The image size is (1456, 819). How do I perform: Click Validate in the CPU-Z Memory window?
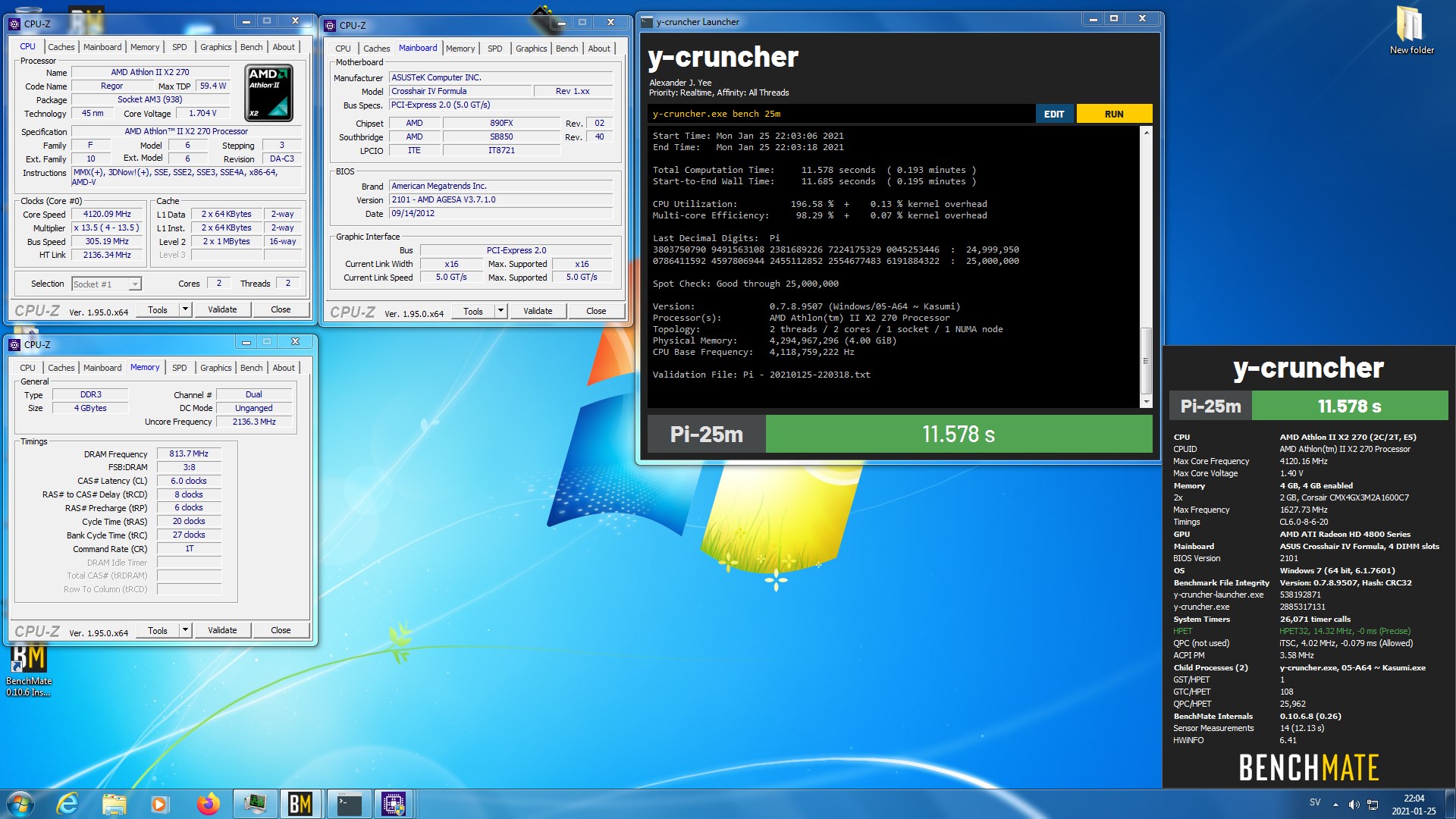click(x=222, y=630)
